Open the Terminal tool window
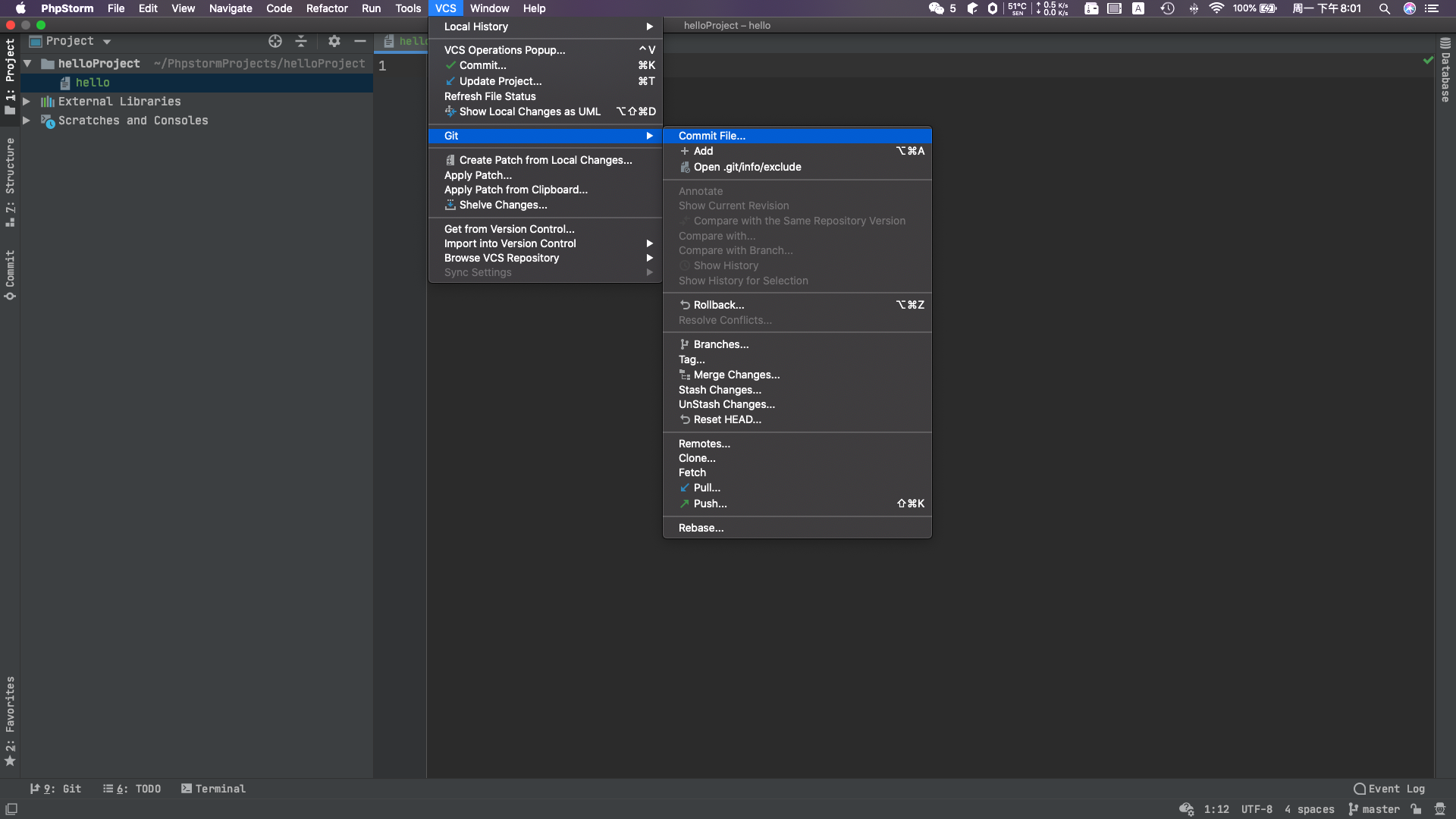 tap(213, 789)
